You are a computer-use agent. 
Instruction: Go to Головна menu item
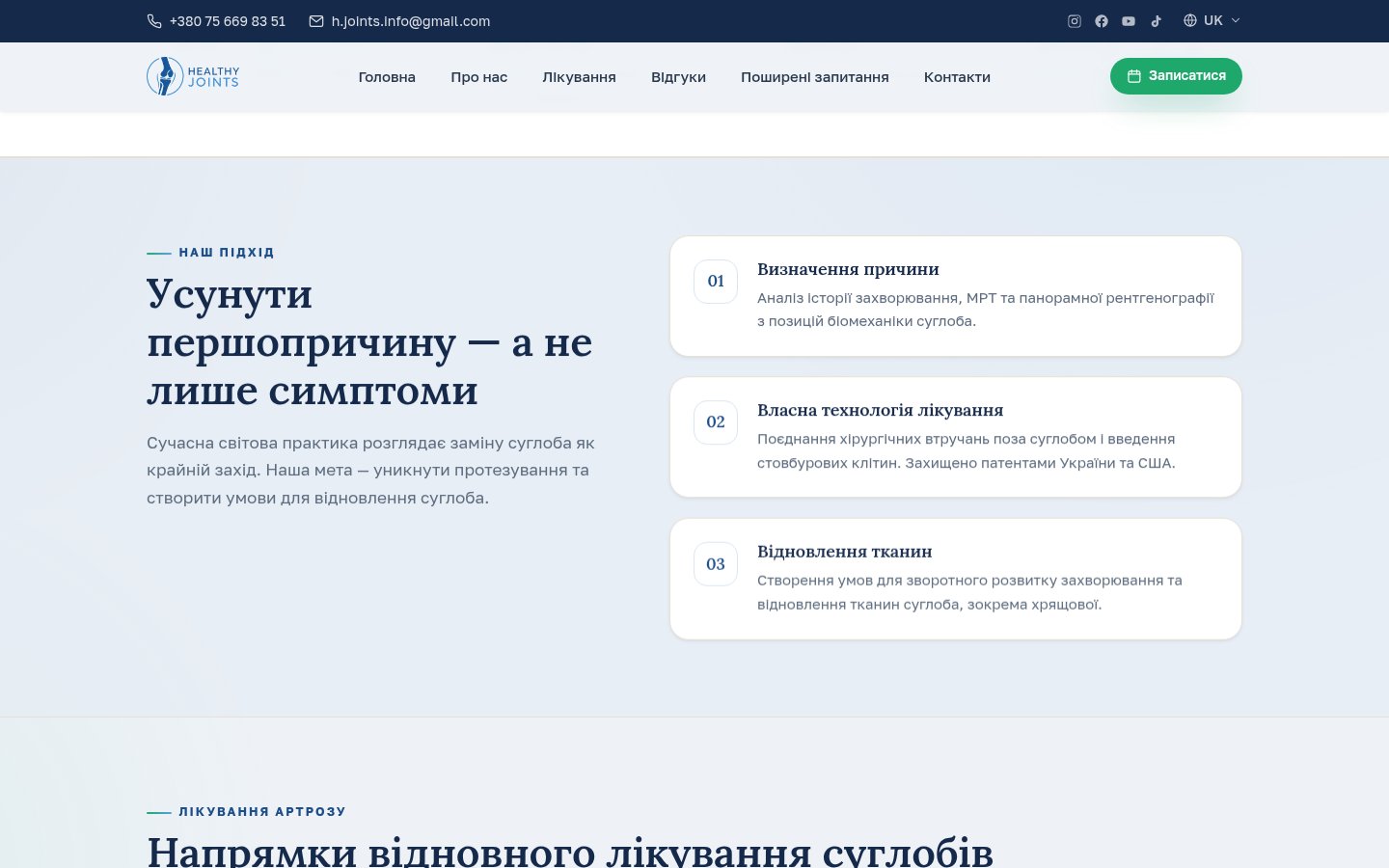[387, 77]
